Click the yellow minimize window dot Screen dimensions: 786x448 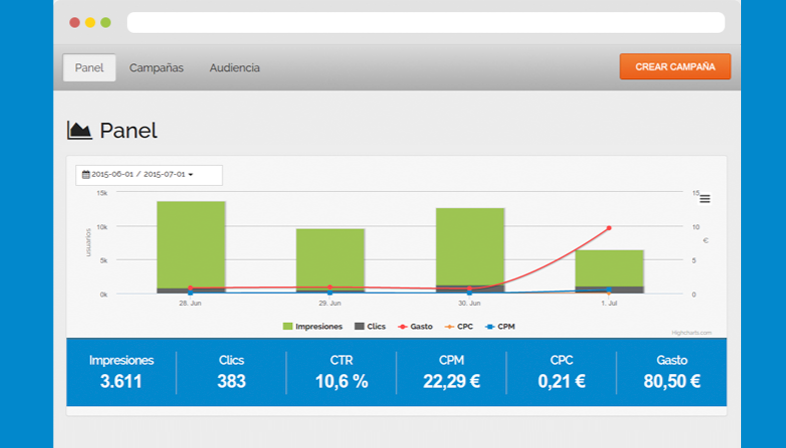pyautogui.click(x=90, y=23)
